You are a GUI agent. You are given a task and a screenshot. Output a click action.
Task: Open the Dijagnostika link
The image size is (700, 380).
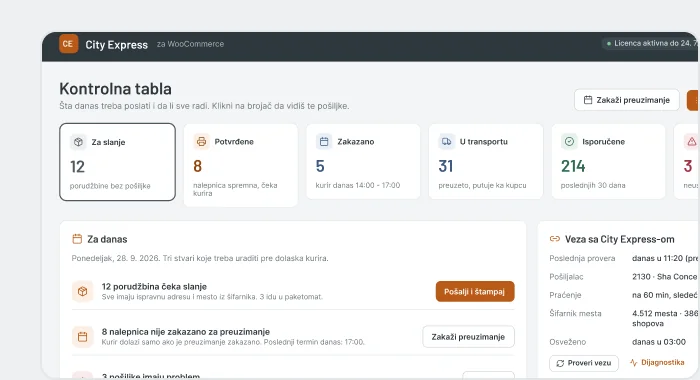pyautogui.click(x=657, y=363)
